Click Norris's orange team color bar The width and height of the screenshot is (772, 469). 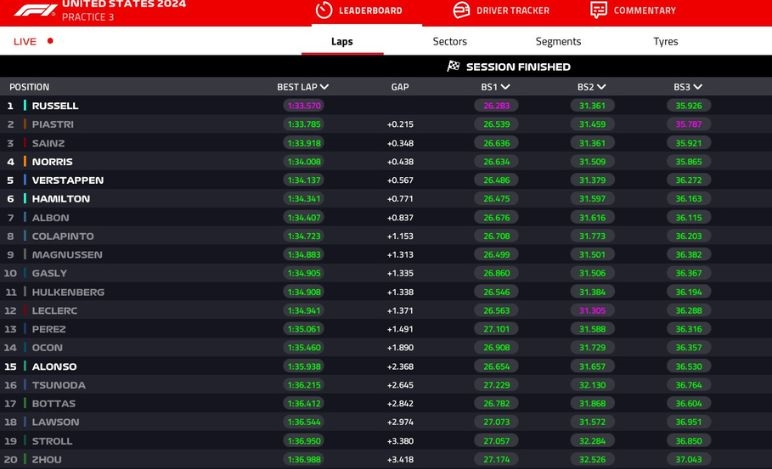click(25, 161)
